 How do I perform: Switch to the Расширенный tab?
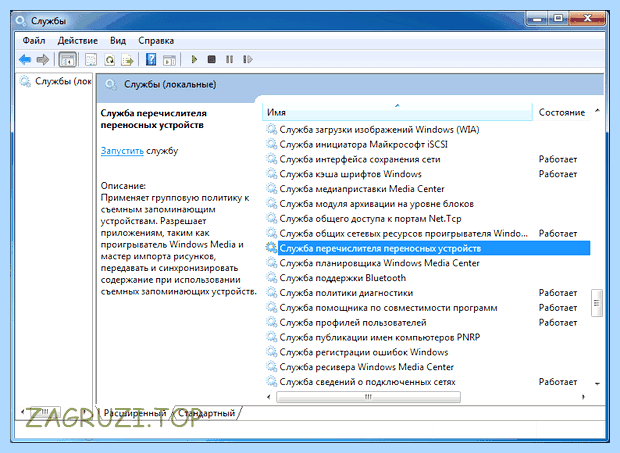coord(134,413)
